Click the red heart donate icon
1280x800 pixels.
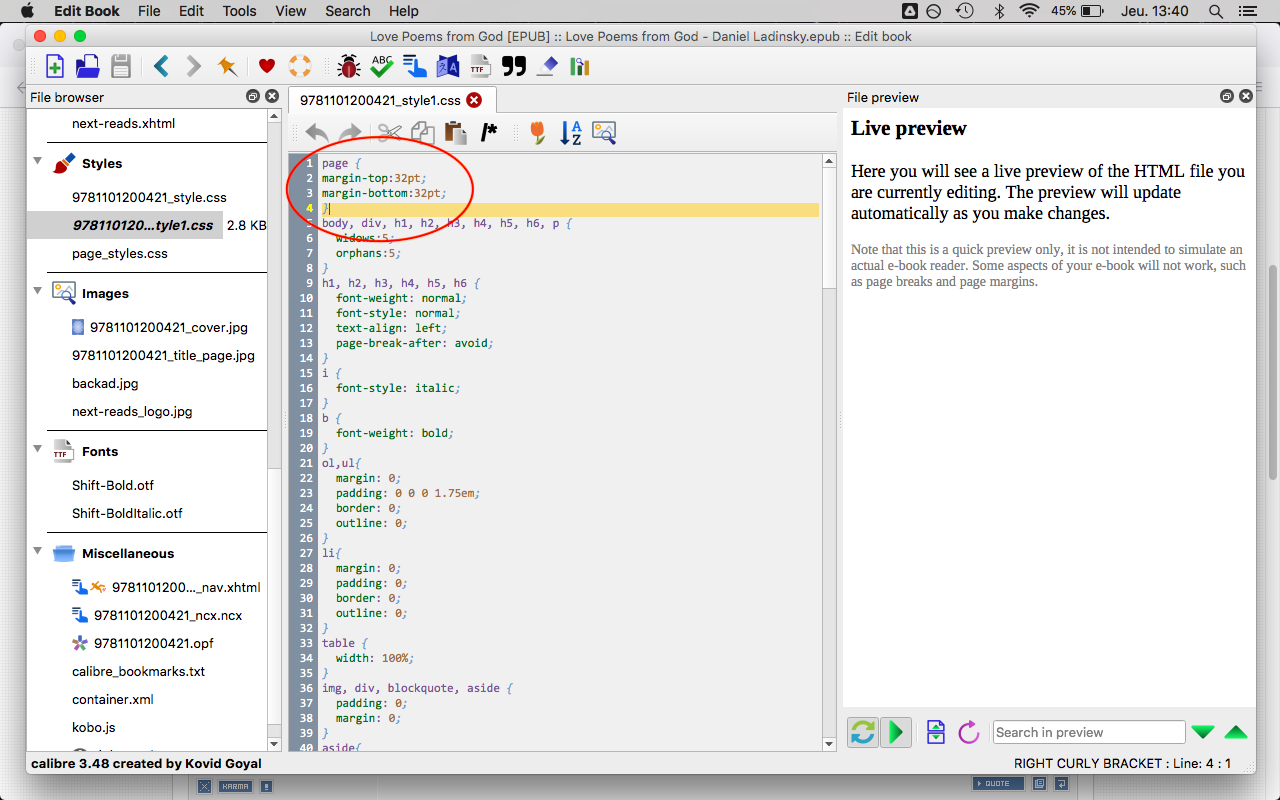pyautogui.click(x=267, y=67)
